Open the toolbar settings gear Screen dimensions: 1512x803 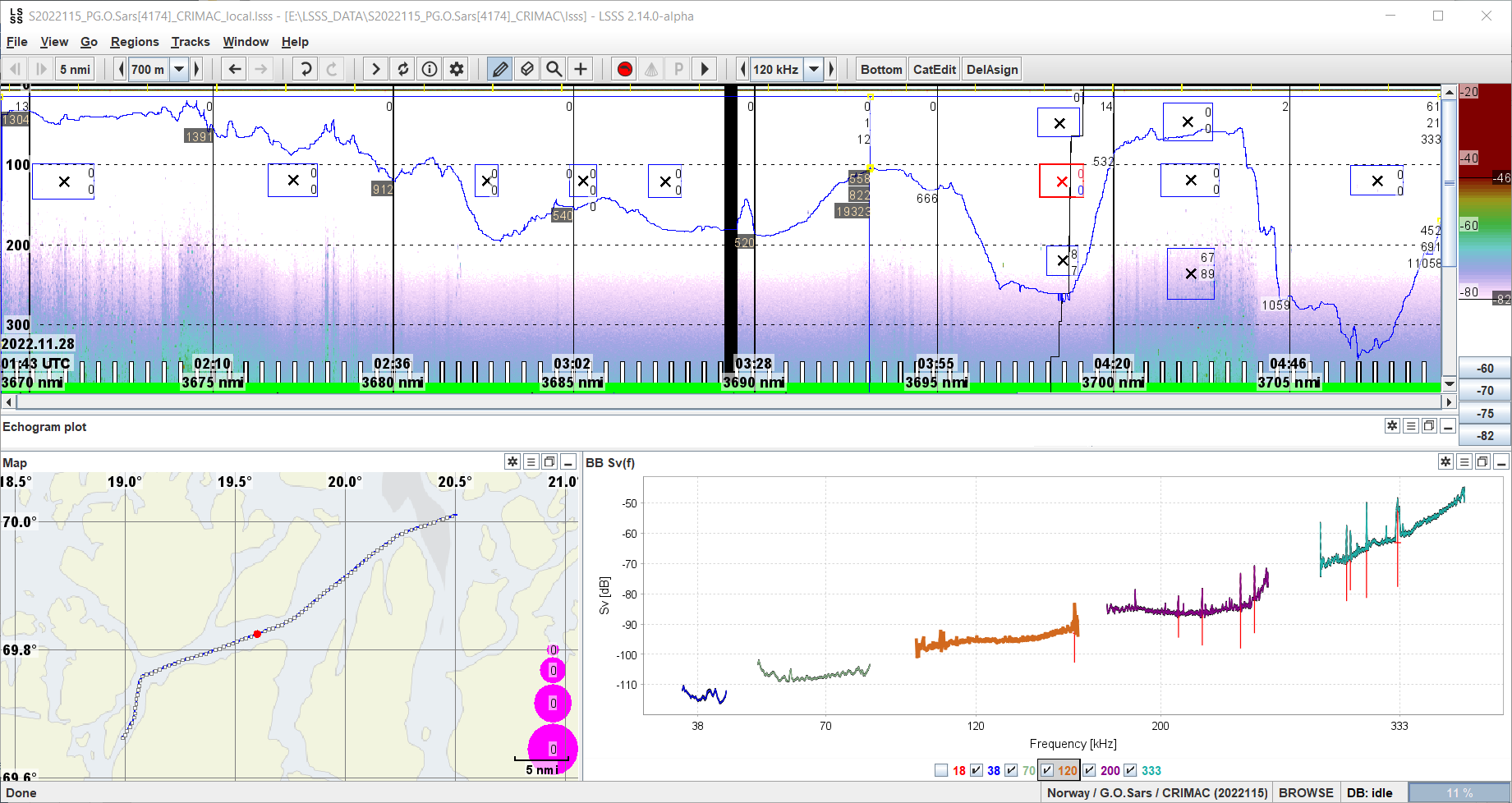(x=457, y=69)
